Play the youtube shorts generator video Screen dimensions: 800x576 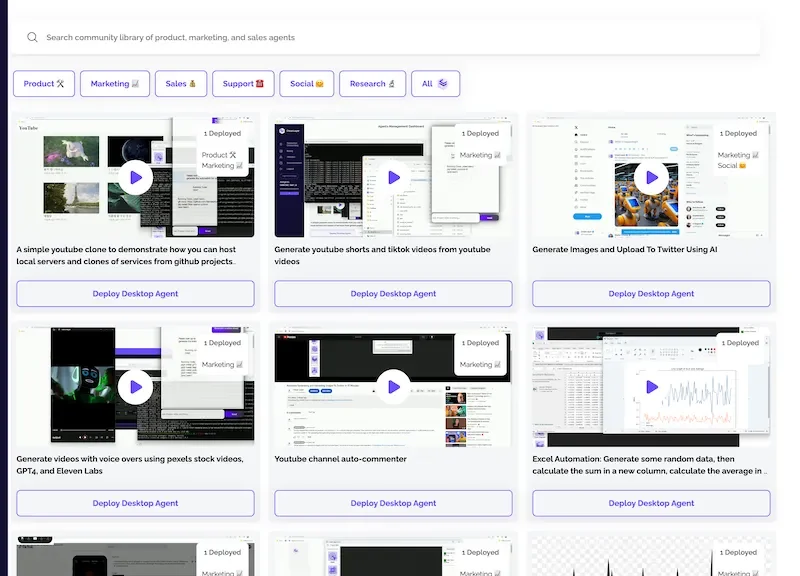coord(394,178)
